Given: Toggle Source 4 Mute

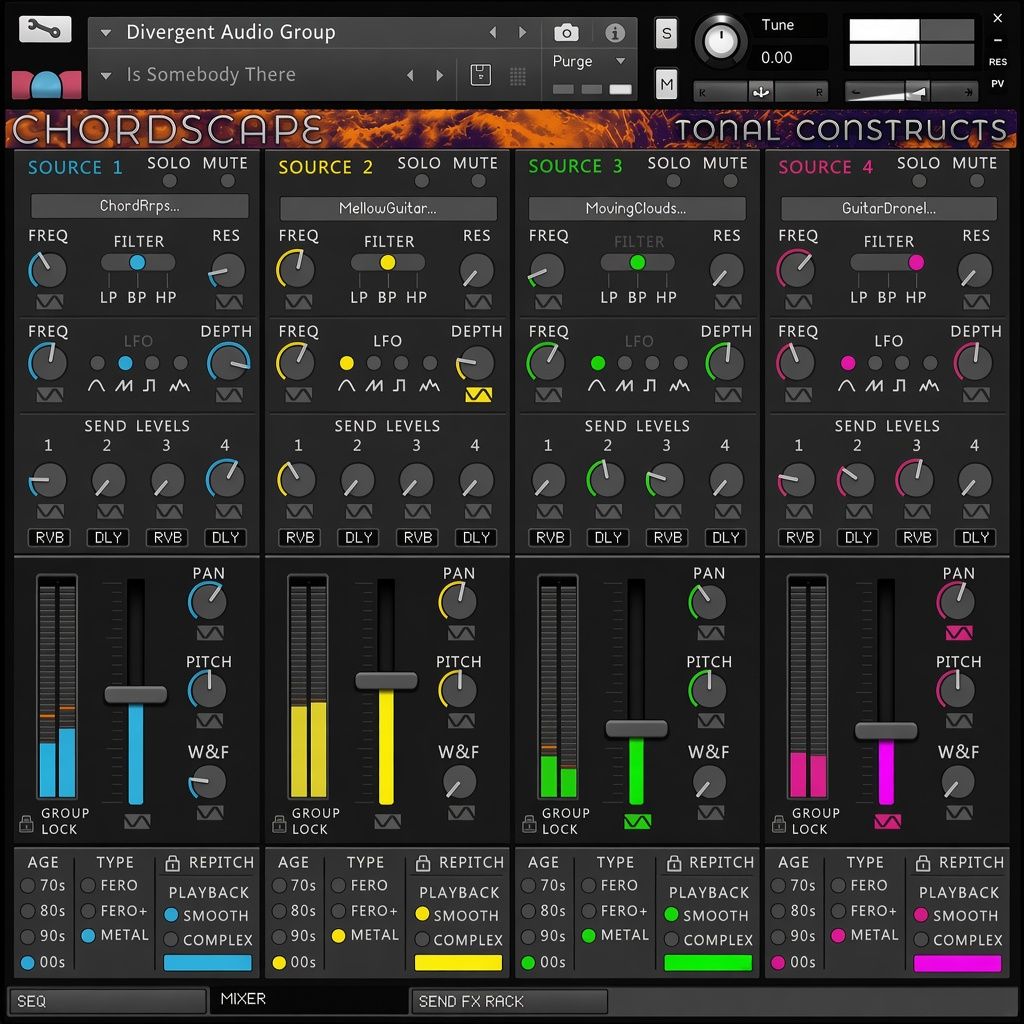Looking at the screenshot, I should click(977, 181).
